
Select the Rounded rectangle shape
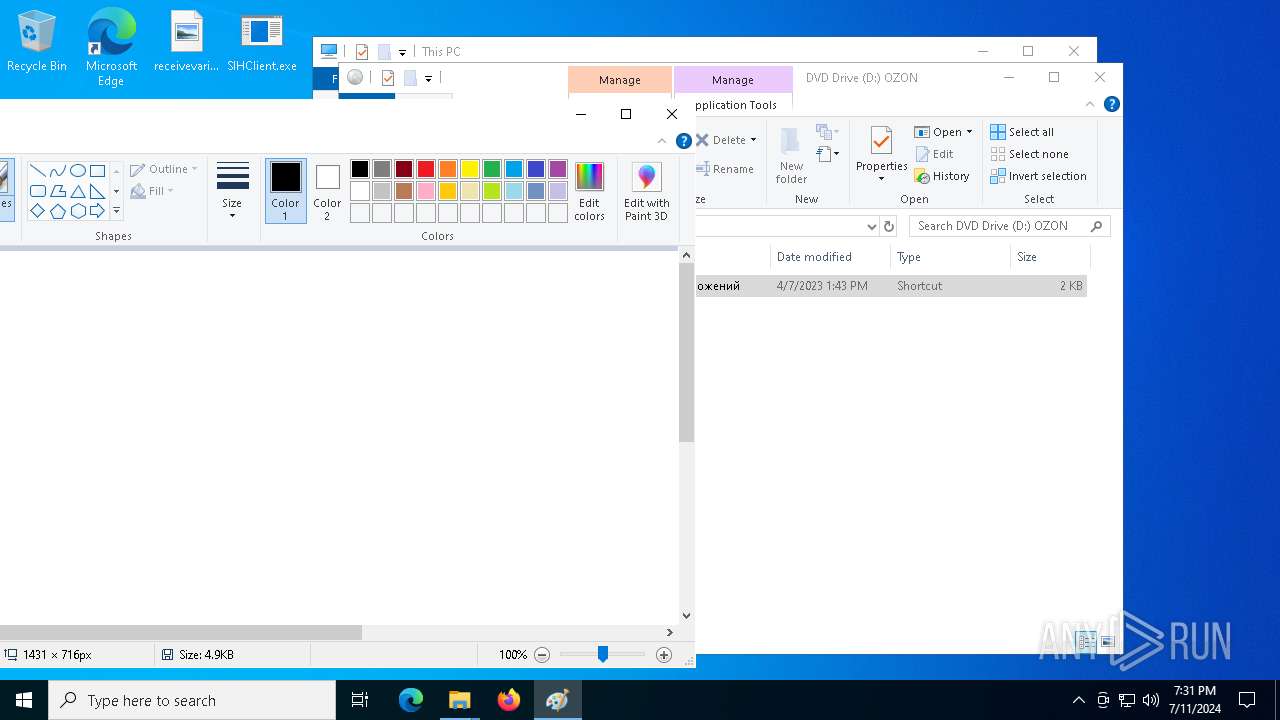pyautogui.click(x=37, y=191)
